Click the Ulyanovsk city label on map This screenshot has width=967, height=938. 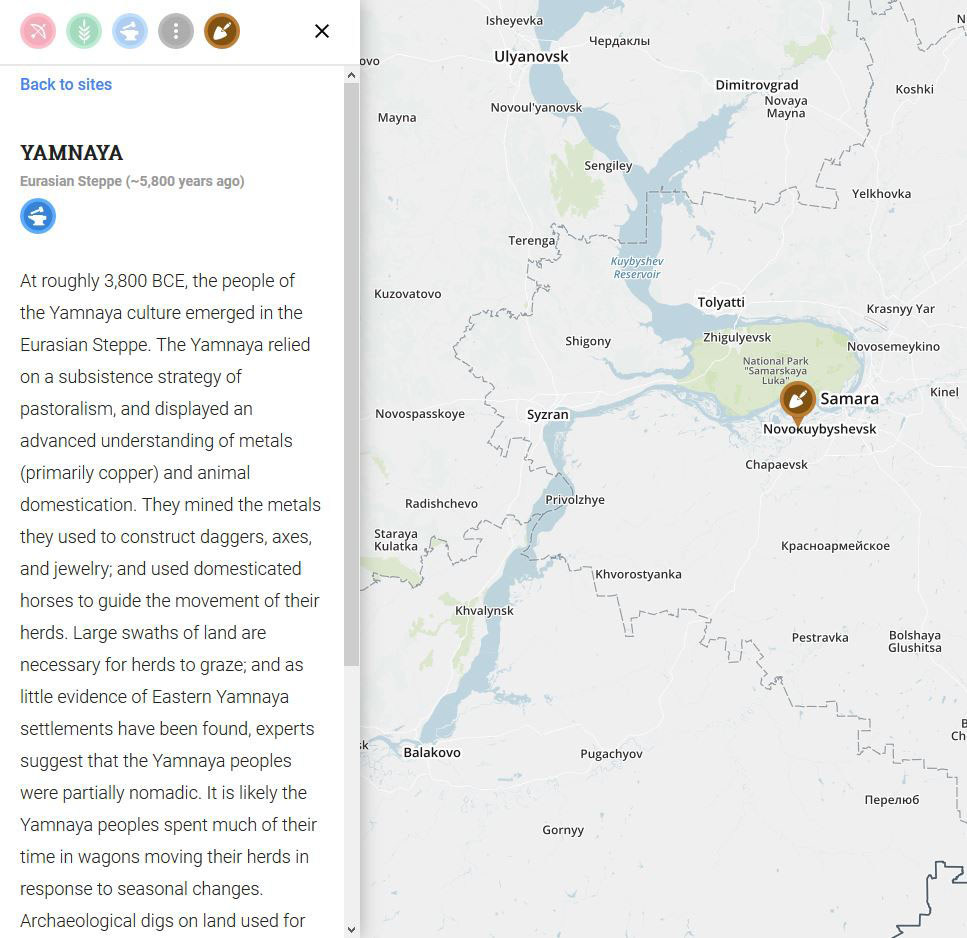(531, 57)
